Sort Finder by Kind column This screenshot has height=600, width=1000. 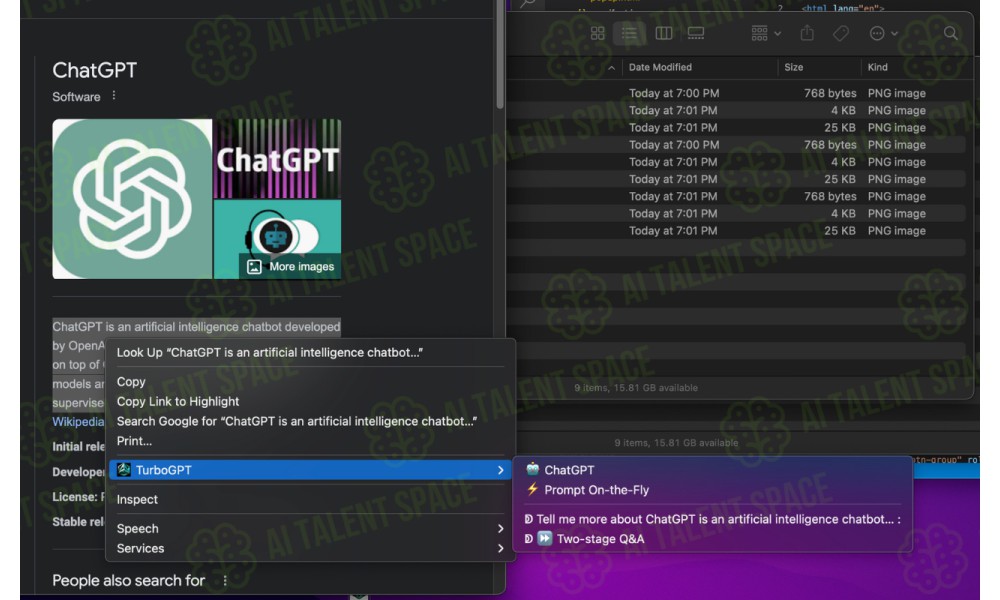click(x=878, y=67)
